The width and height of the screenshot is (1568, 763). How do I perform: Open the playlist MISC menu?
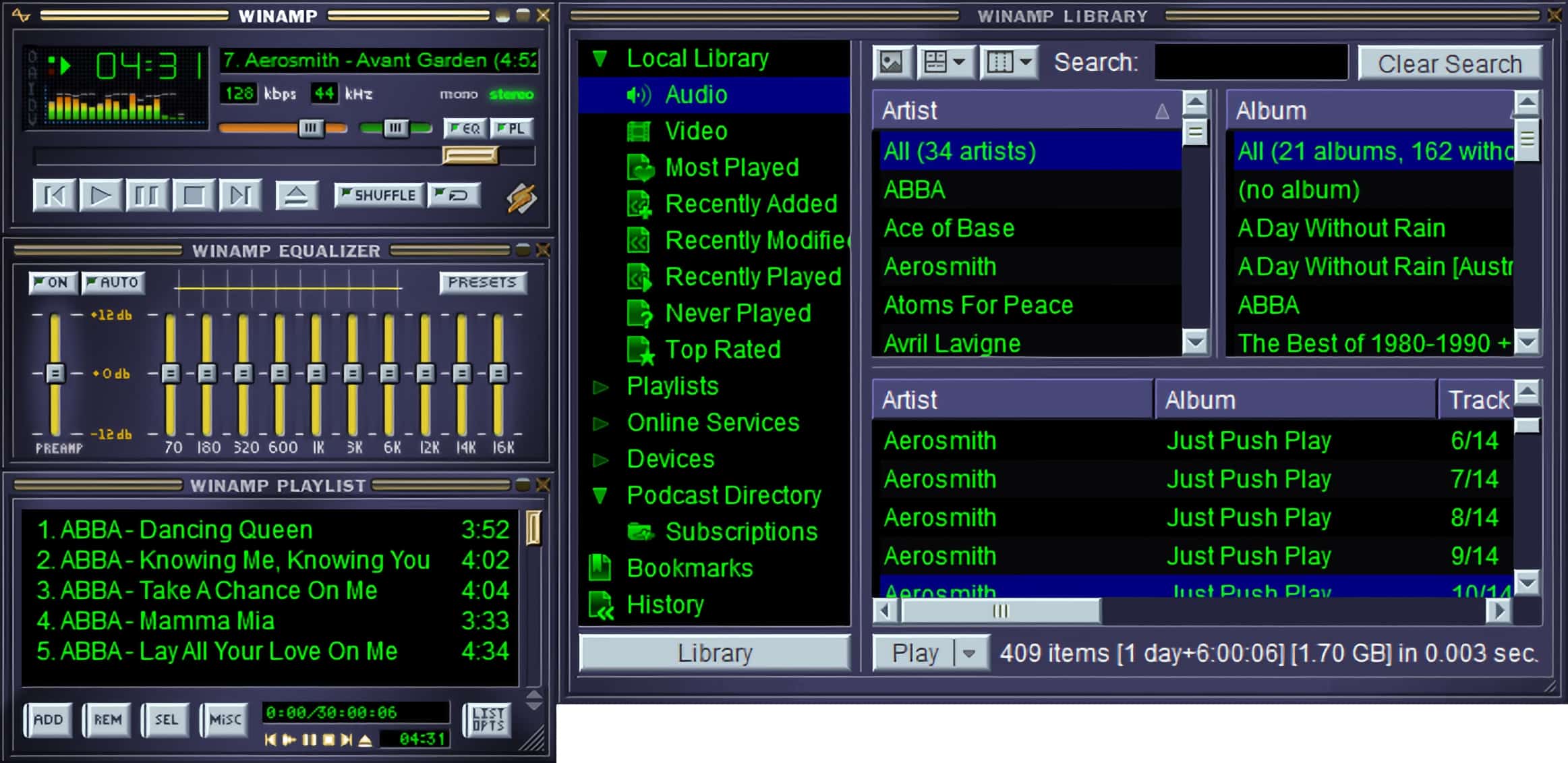(225, 719)
